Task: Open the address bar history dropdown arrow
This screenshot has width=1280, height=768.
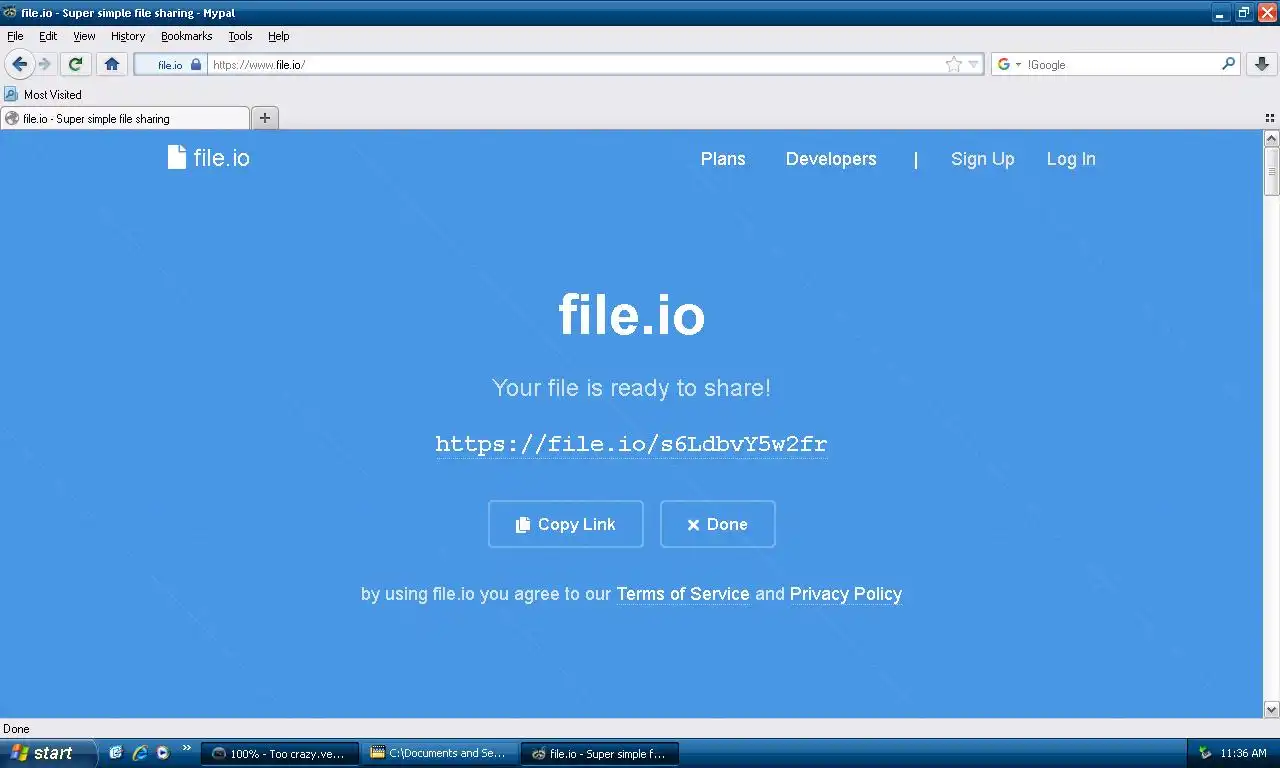Action: click(973, 65)
